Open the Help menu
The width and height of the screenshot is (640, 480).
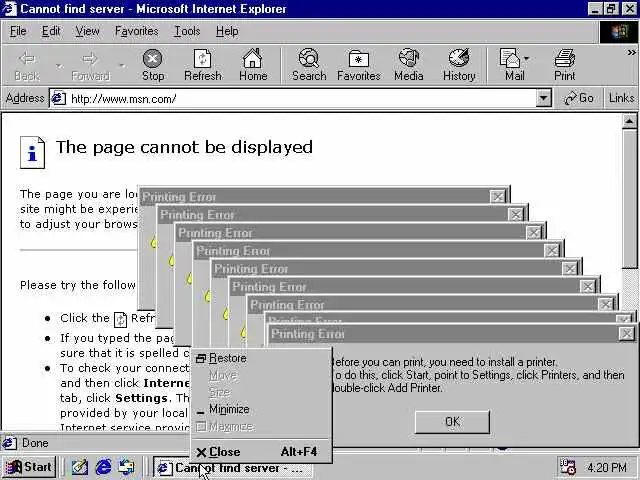pyautogui.click(x=227, y=31)
